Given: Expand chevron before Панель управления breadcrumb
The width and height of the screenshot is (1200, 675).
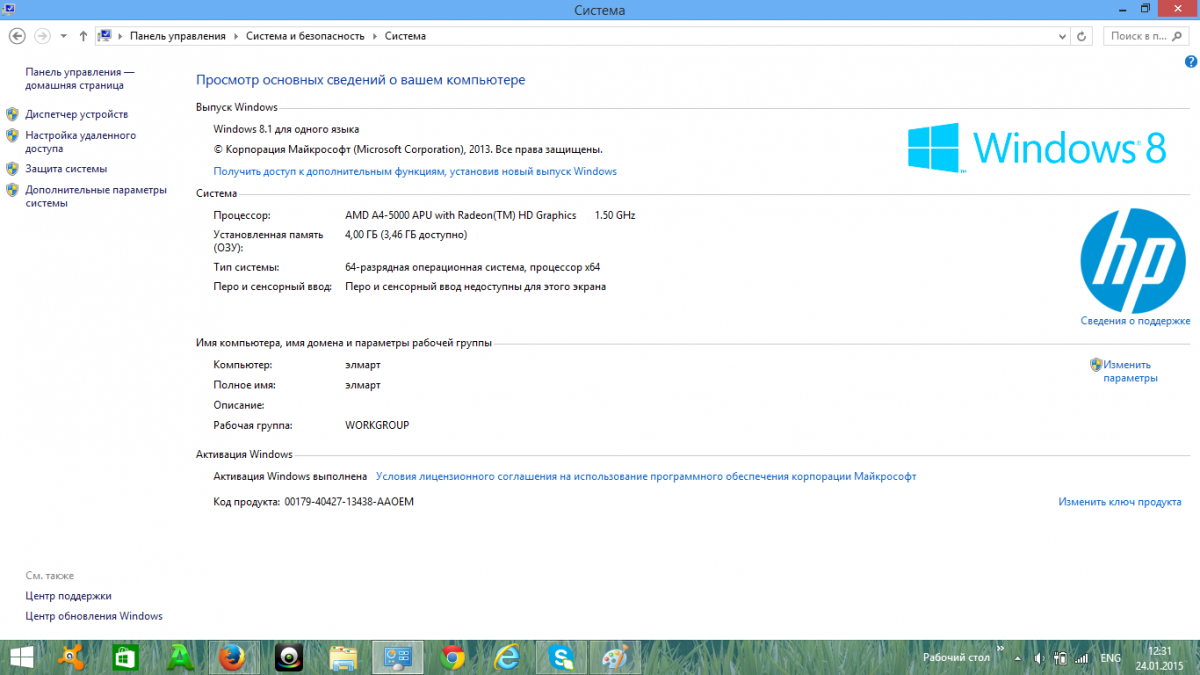Looking at the screenshot, I should click(120, 36).
